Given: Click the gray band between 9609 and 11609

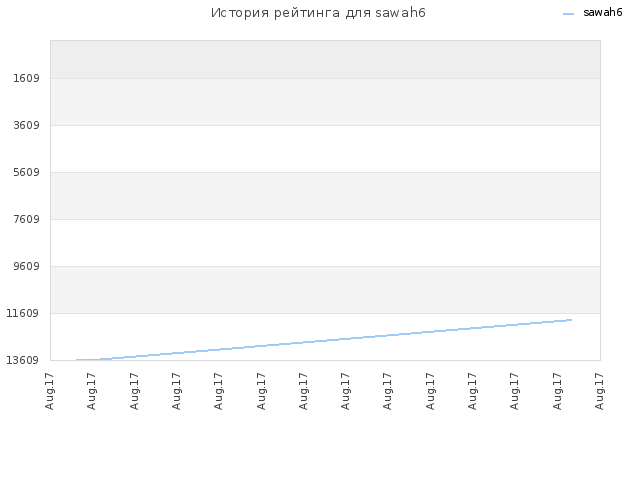Looking at the screenshot, I should coord(325,290).
